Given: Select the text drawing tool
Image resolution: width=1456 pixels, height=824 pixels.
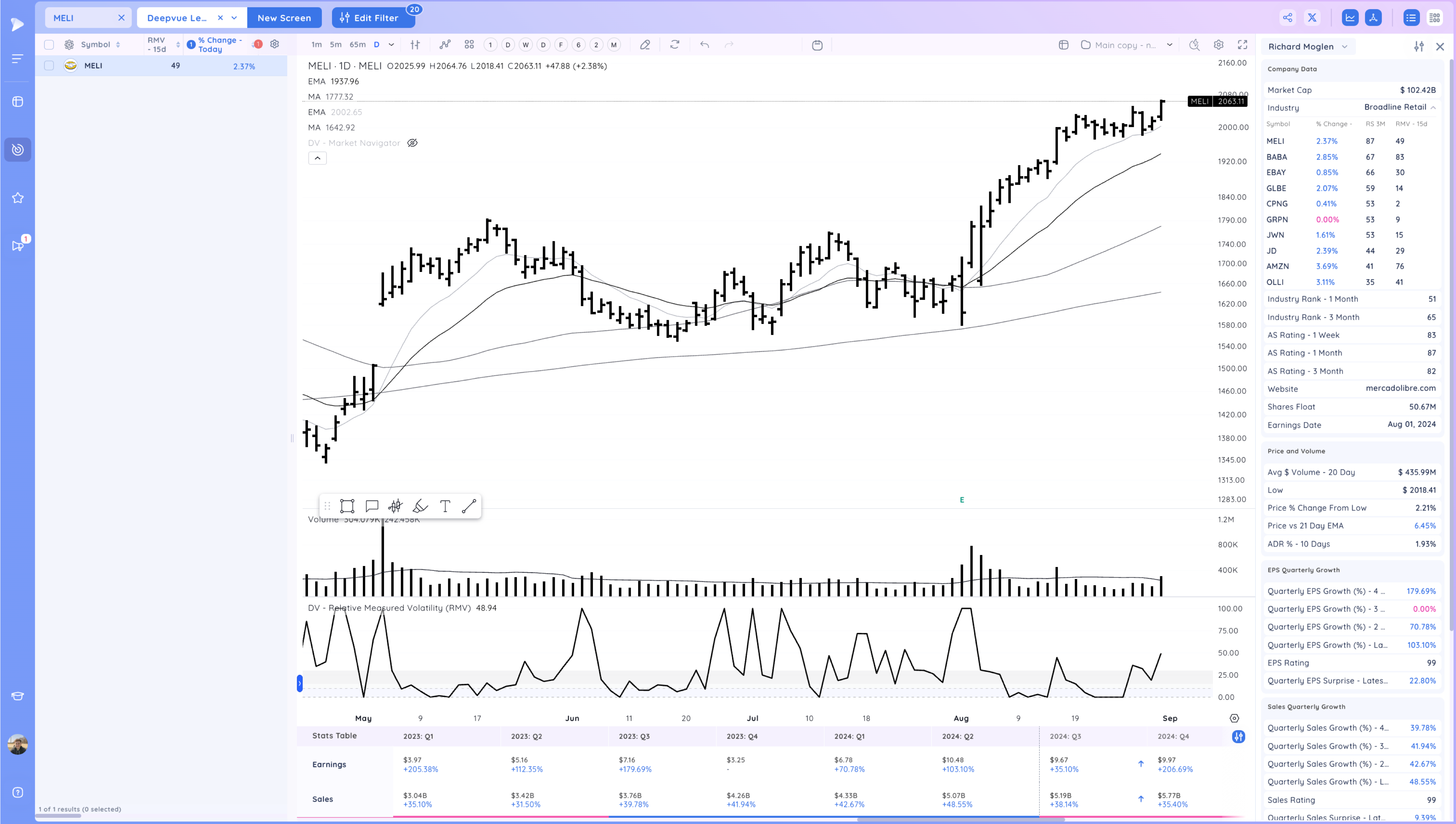Looking at the screenshot, I should [x=445, y=506].
